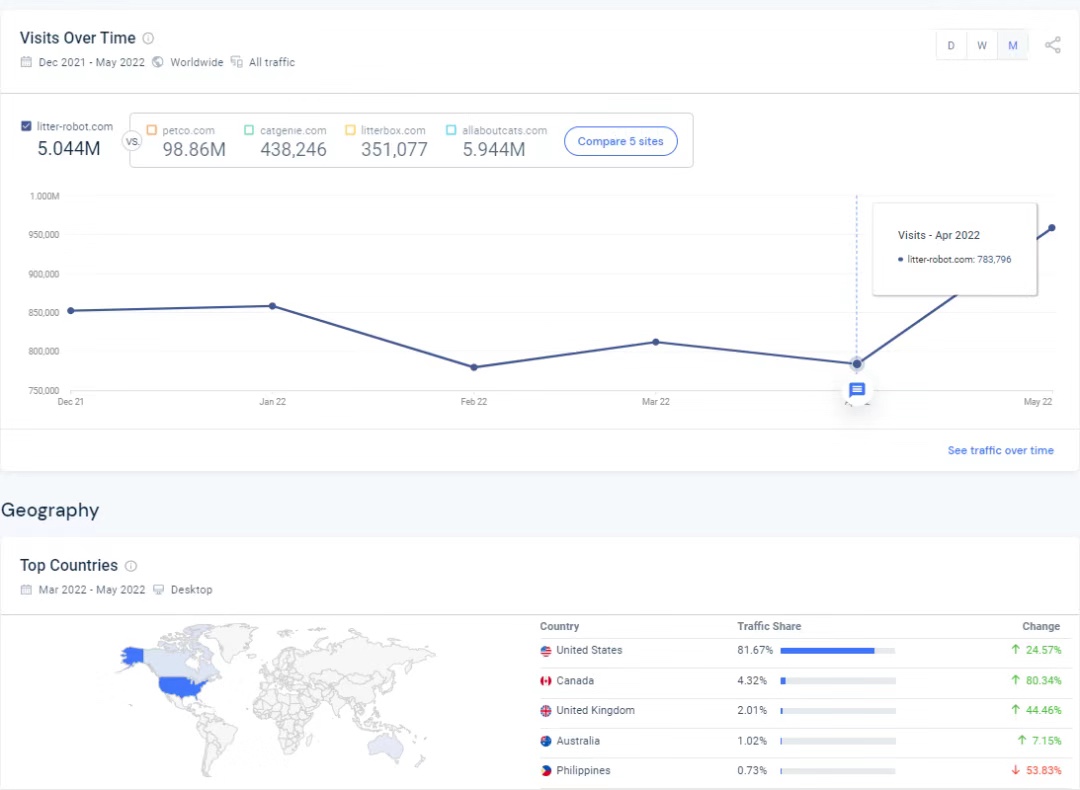Tick the catgenie.com comparison checkbox

click(x=249, y=130)
